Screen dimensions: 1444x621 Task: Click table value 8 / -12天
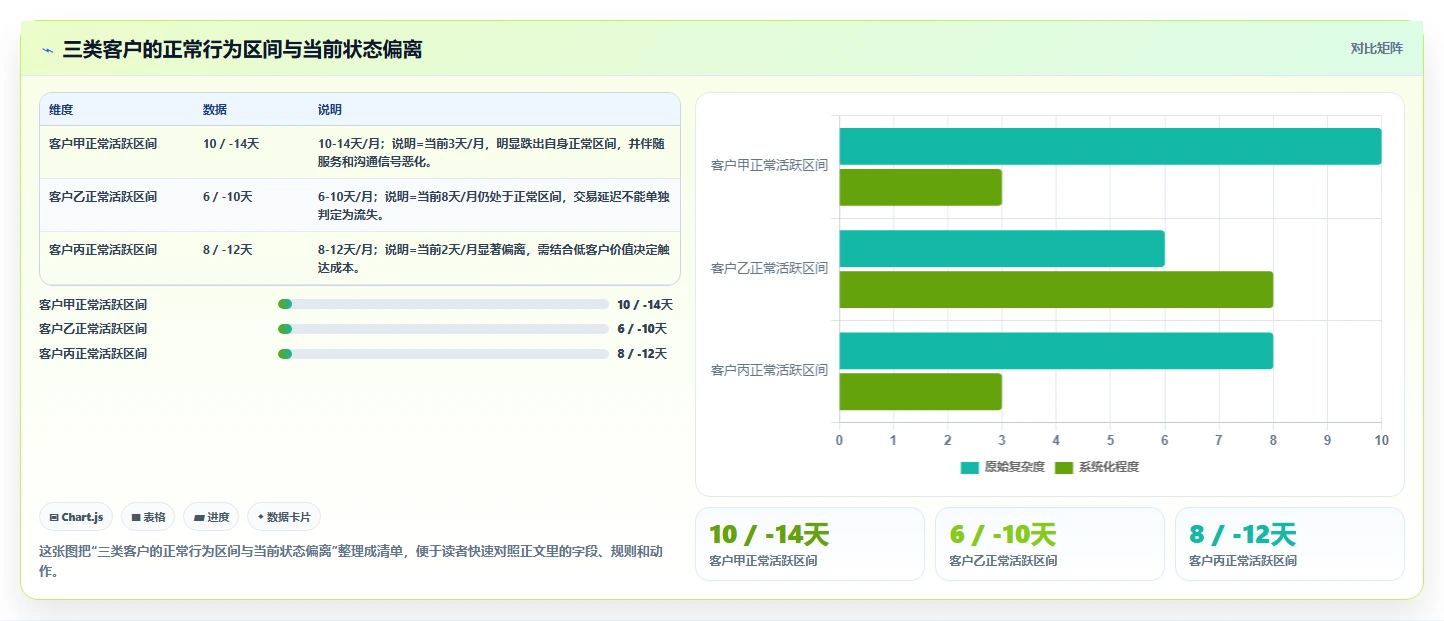click(x=228, y=250)
